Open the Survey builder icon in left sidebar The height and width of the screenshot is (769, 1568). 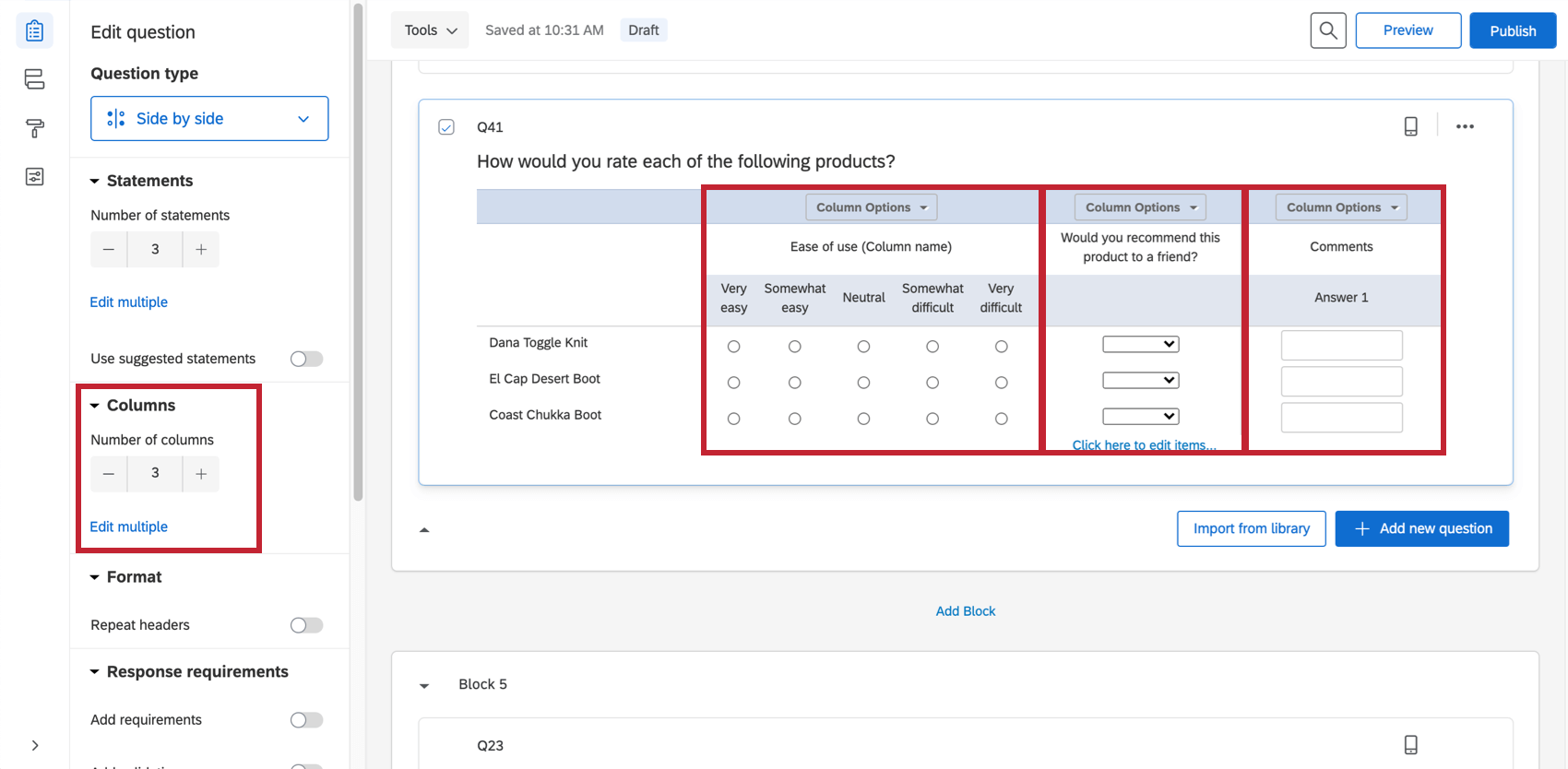click(x=34, y=31)
